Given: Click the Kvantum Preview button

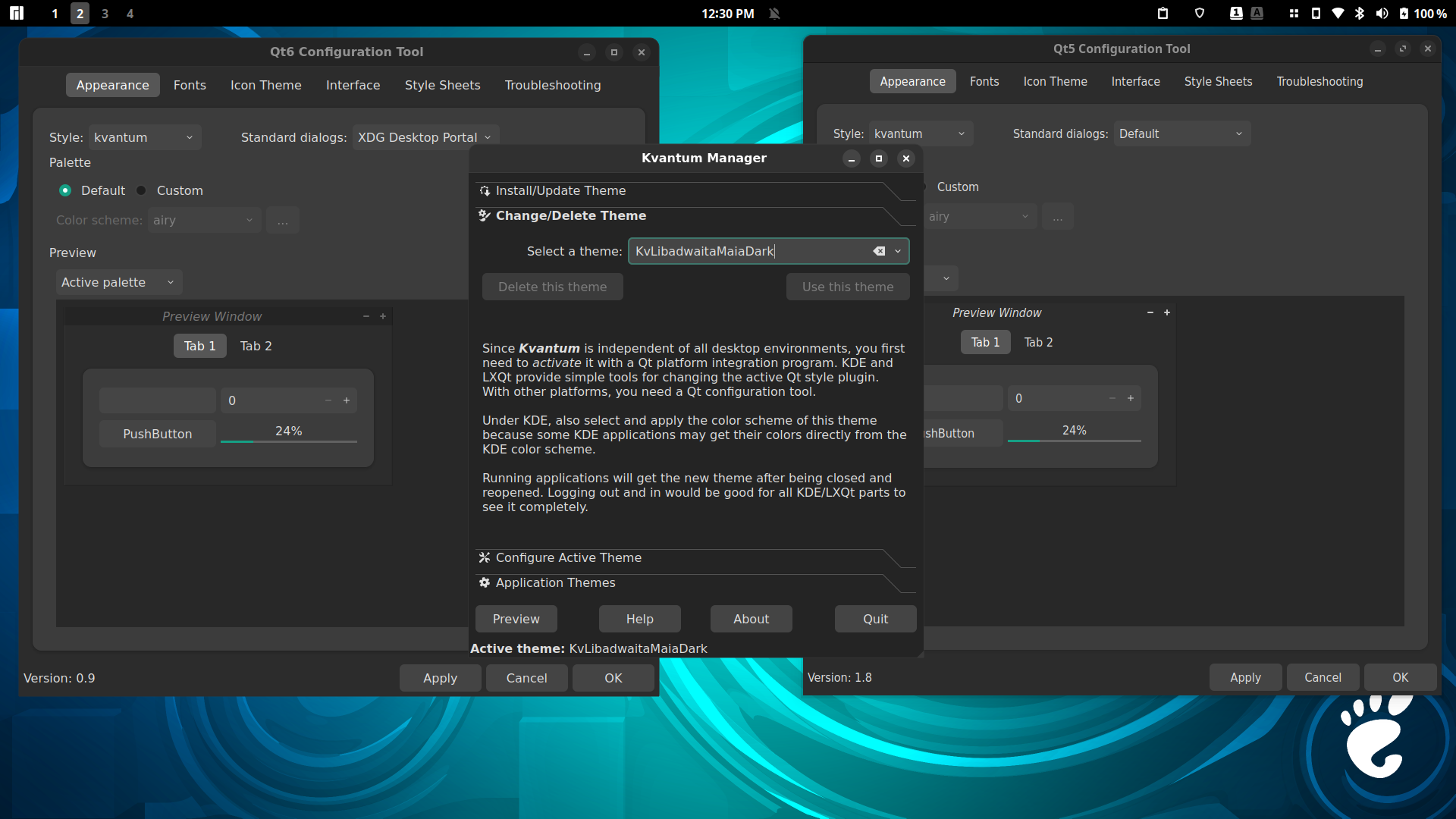Looking at the screenshot, I should pos(516,619).
